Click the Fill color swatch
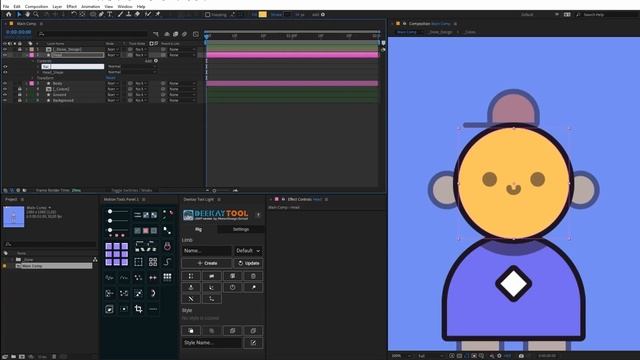 click(262, 15)
